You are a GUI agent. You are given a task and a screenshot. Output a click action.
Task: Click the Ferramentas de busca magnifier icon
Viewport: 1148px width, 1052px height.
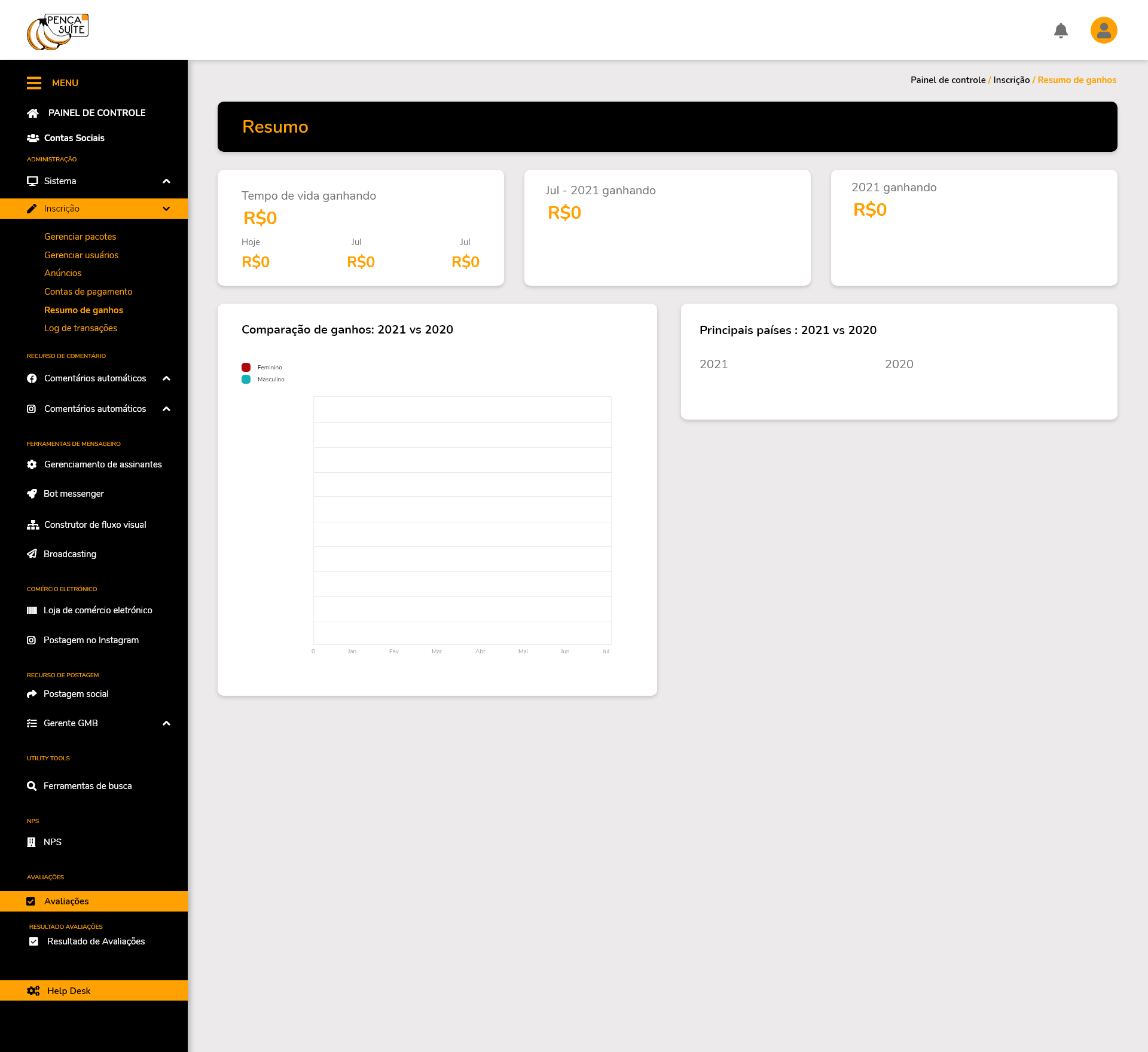click(x=32, y=786)
